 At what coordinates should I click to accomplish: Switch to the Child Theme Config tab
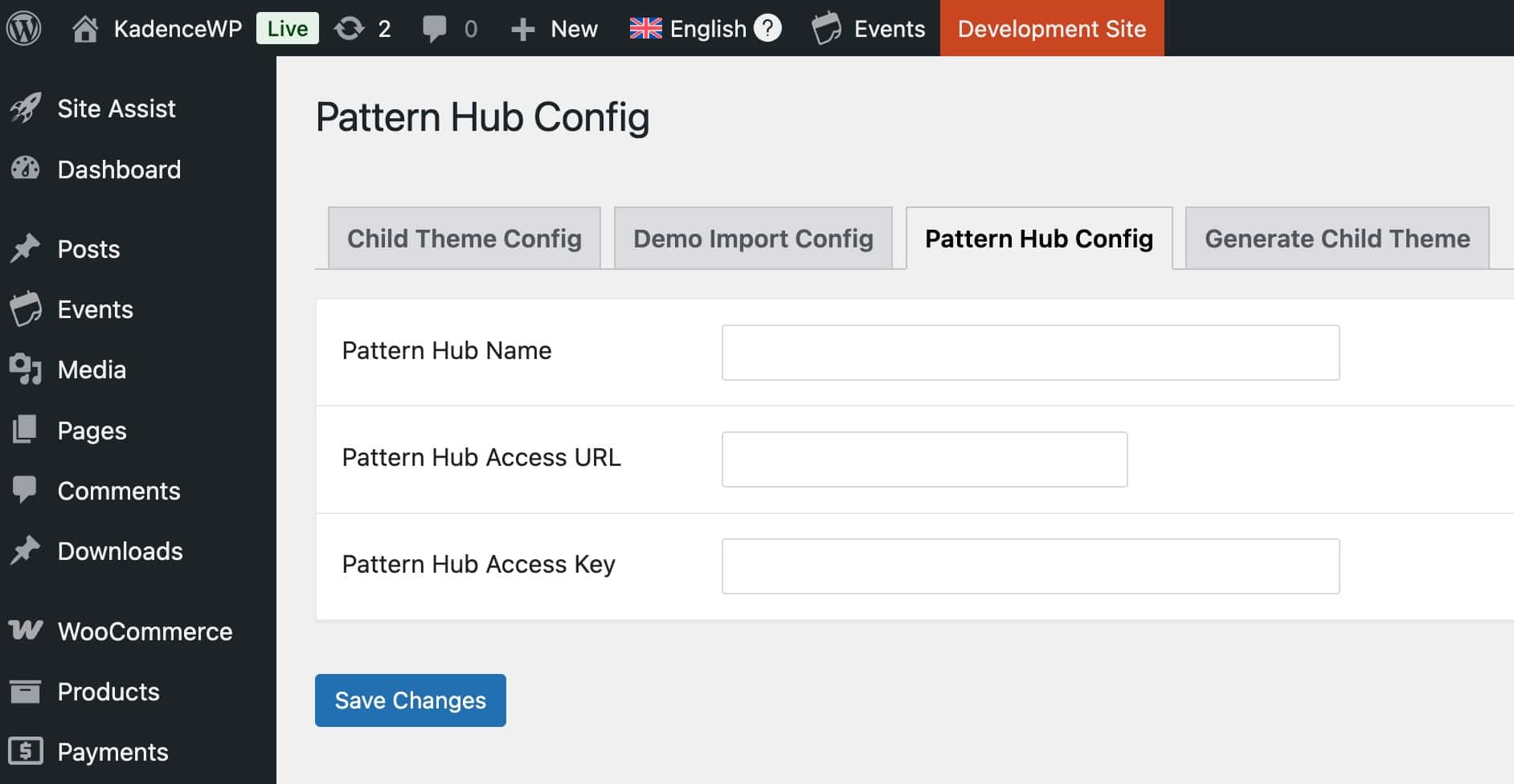point(464,238)
